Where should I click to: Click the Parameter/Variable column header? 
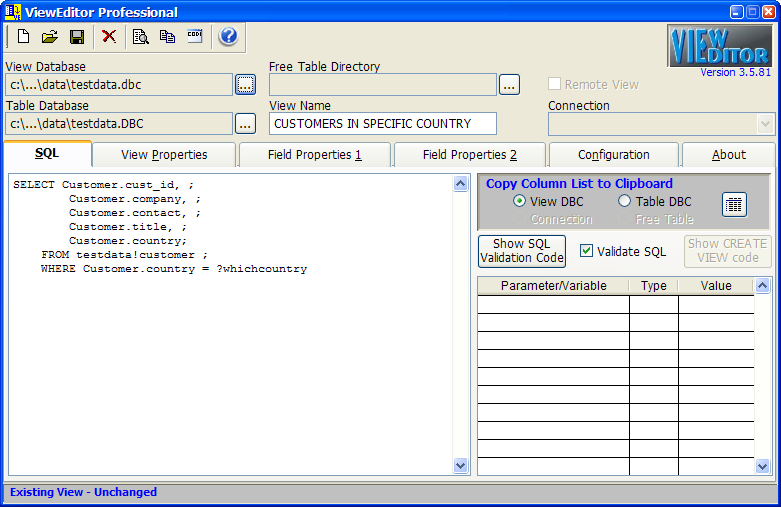pos(553,286)
